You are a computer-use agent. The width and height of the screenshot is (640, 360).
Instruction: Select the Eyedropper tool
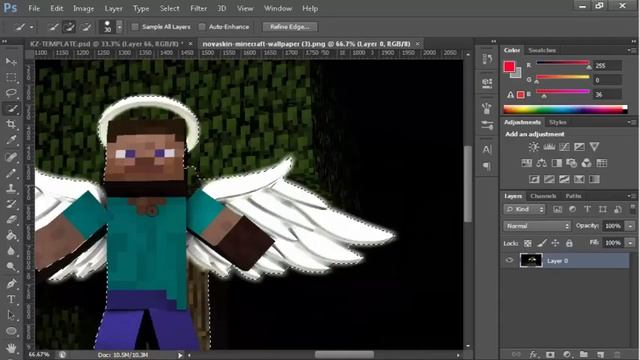click(x=11, y=140)
